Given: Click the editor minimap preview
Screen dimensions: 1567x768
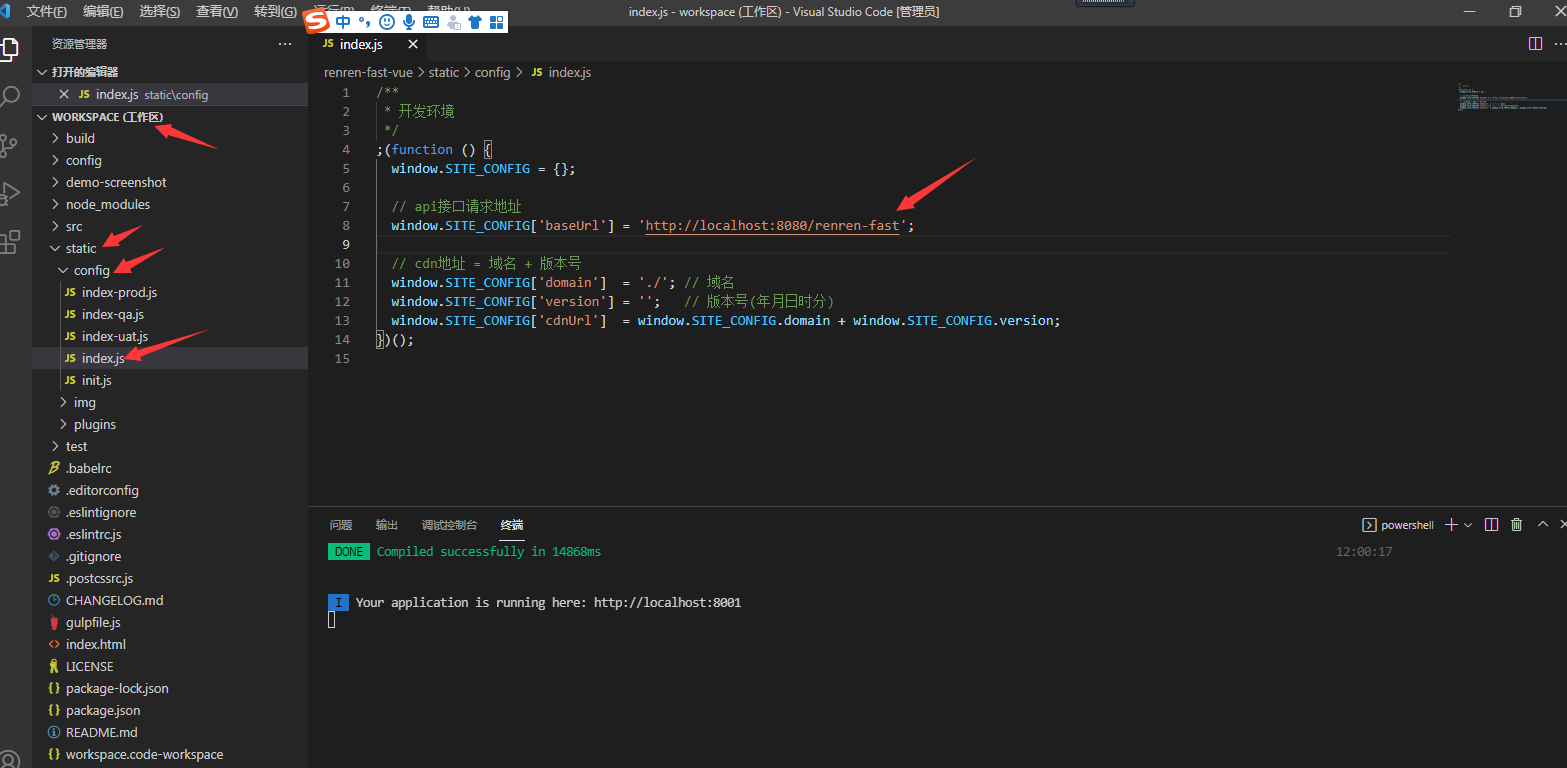Looking at the screenshot, I should tap(1504, 98).
